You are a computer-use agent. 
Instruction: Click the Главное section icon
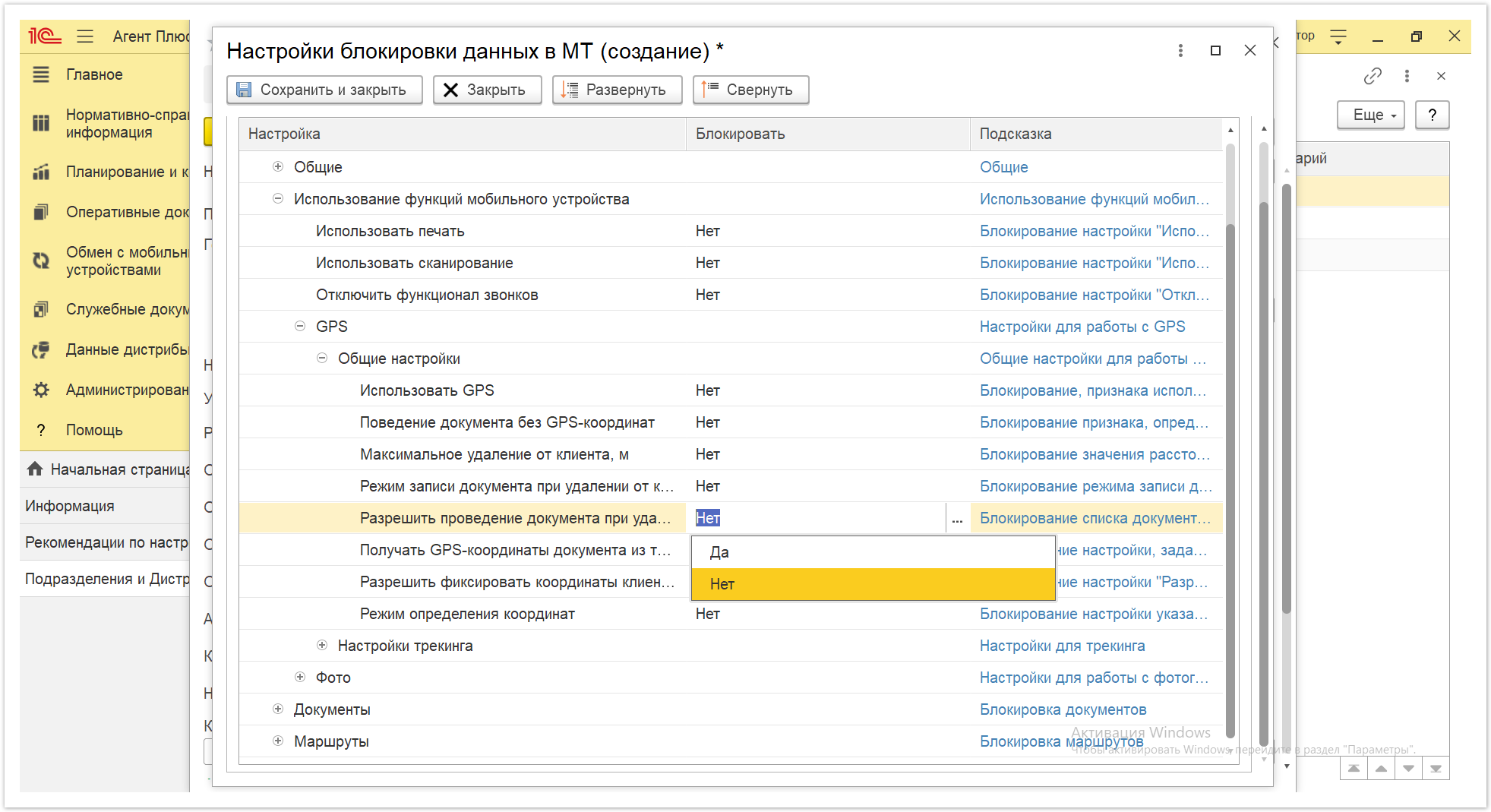41,74
